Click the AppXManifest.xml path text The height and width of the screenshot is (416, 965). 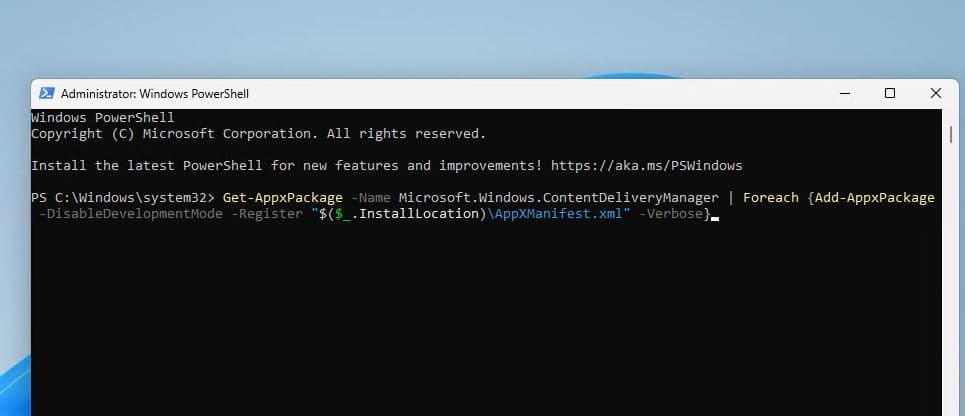pos(560,215)
